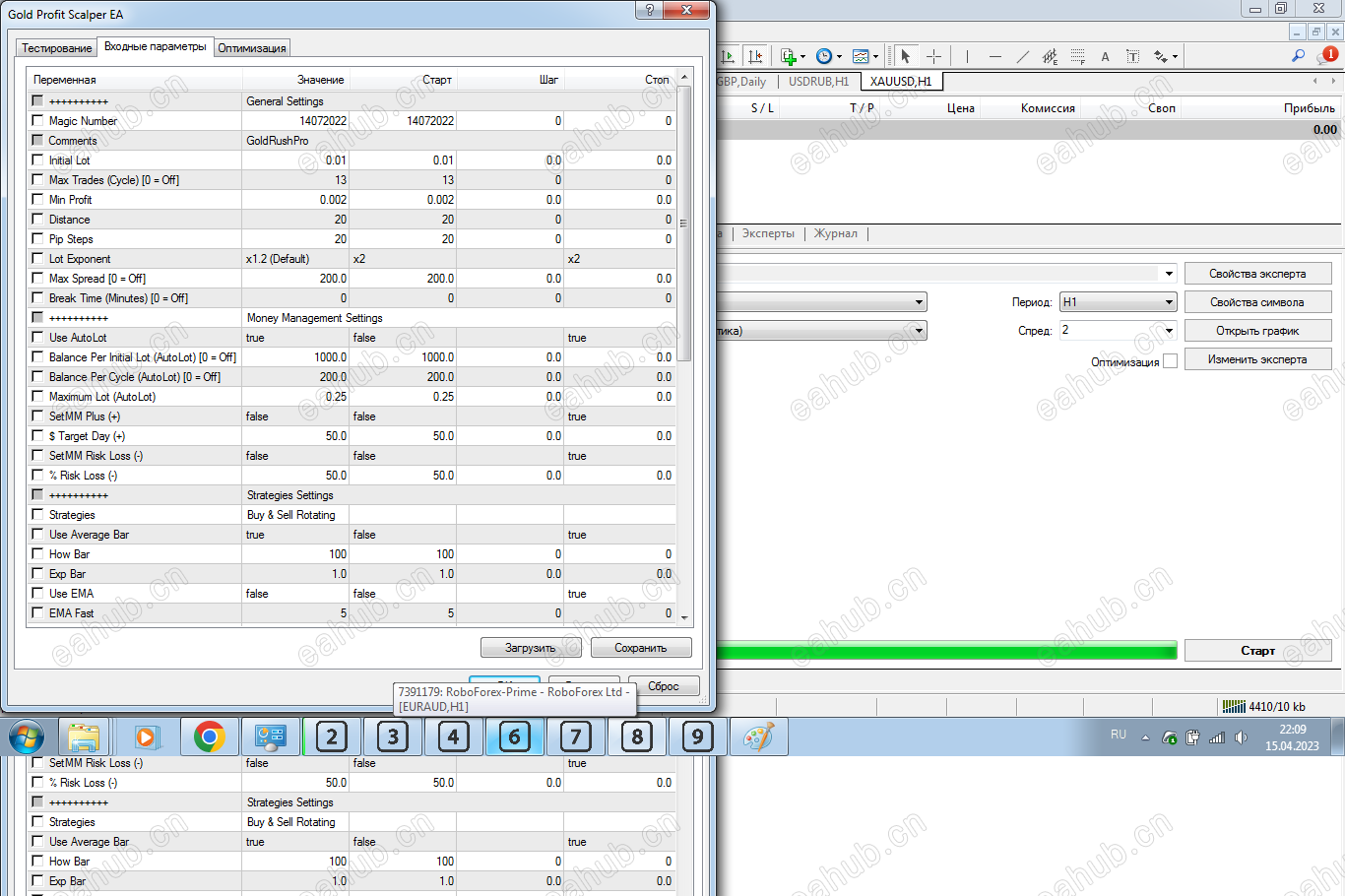Click the Открыть график button
Viewport: 1345px width, 896px height.
pos(1257,331)
